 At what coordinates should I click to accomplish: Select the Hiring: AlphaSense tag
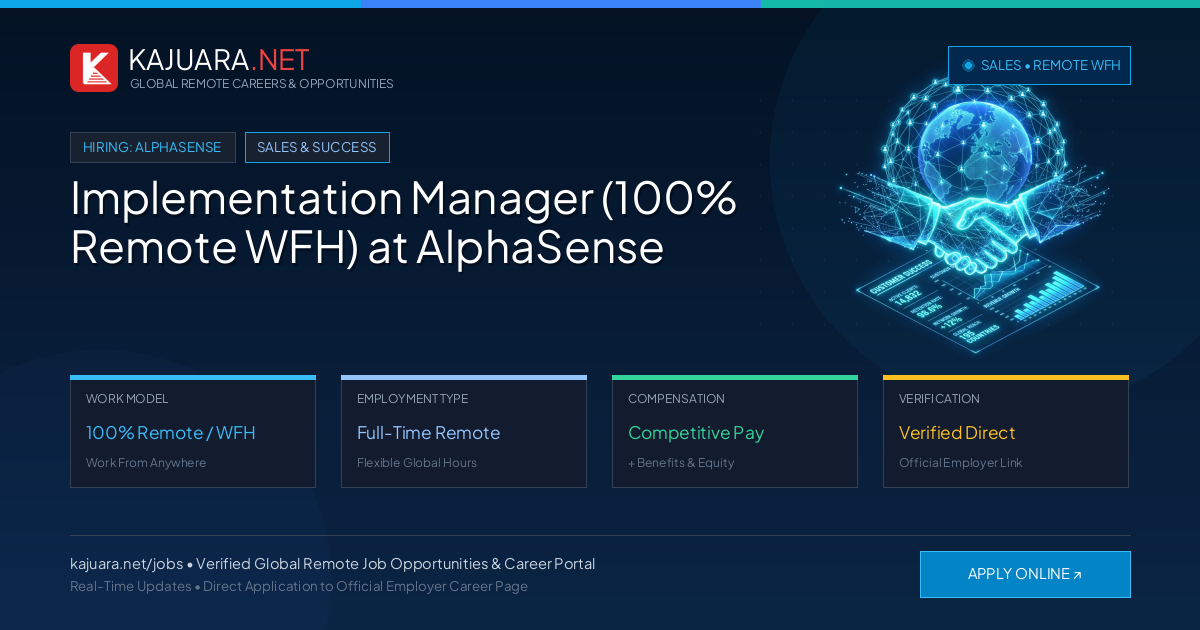tap(153, 147)
